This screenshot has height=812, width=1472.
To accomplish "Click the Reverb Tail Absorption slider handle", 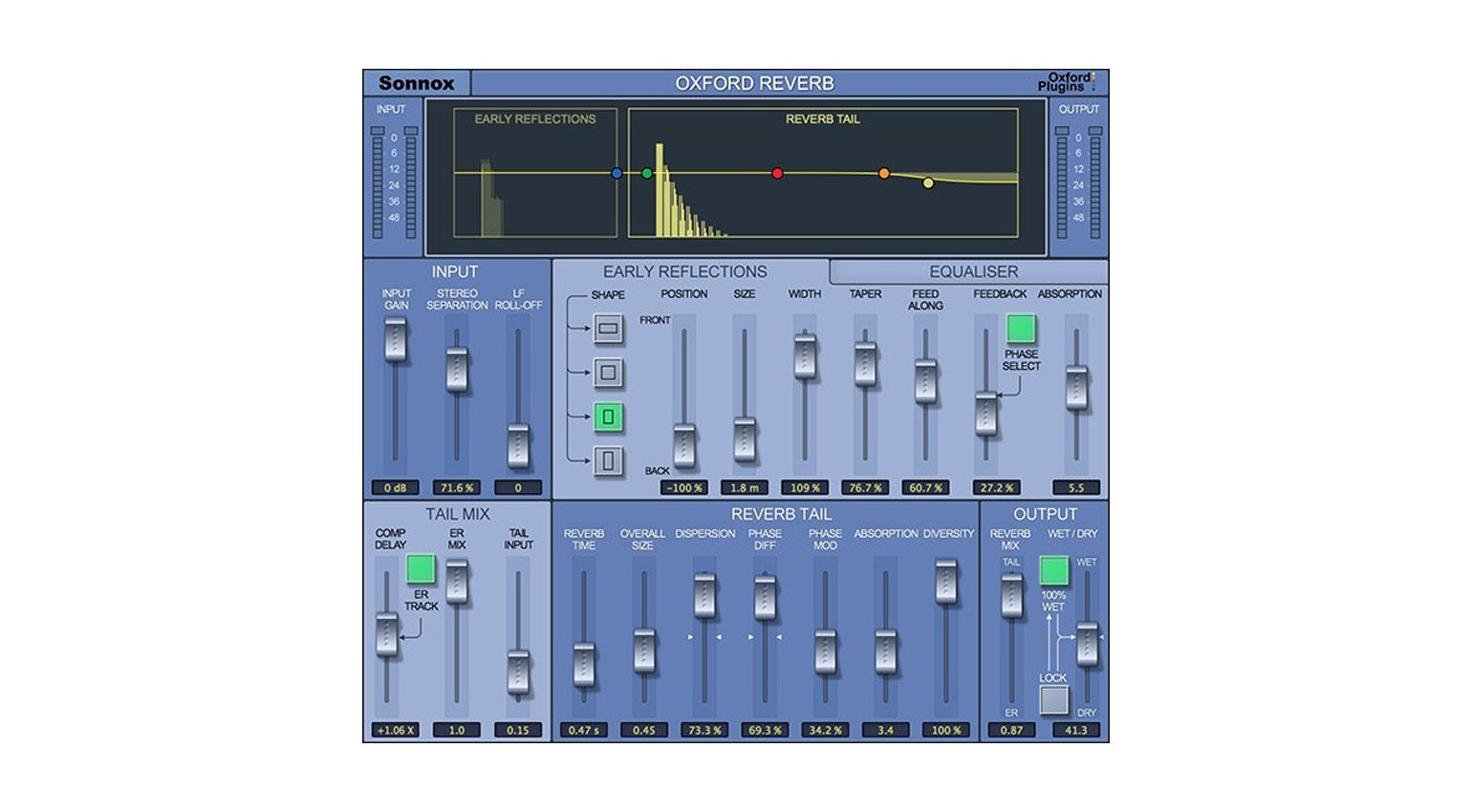I will click(886, 652).
